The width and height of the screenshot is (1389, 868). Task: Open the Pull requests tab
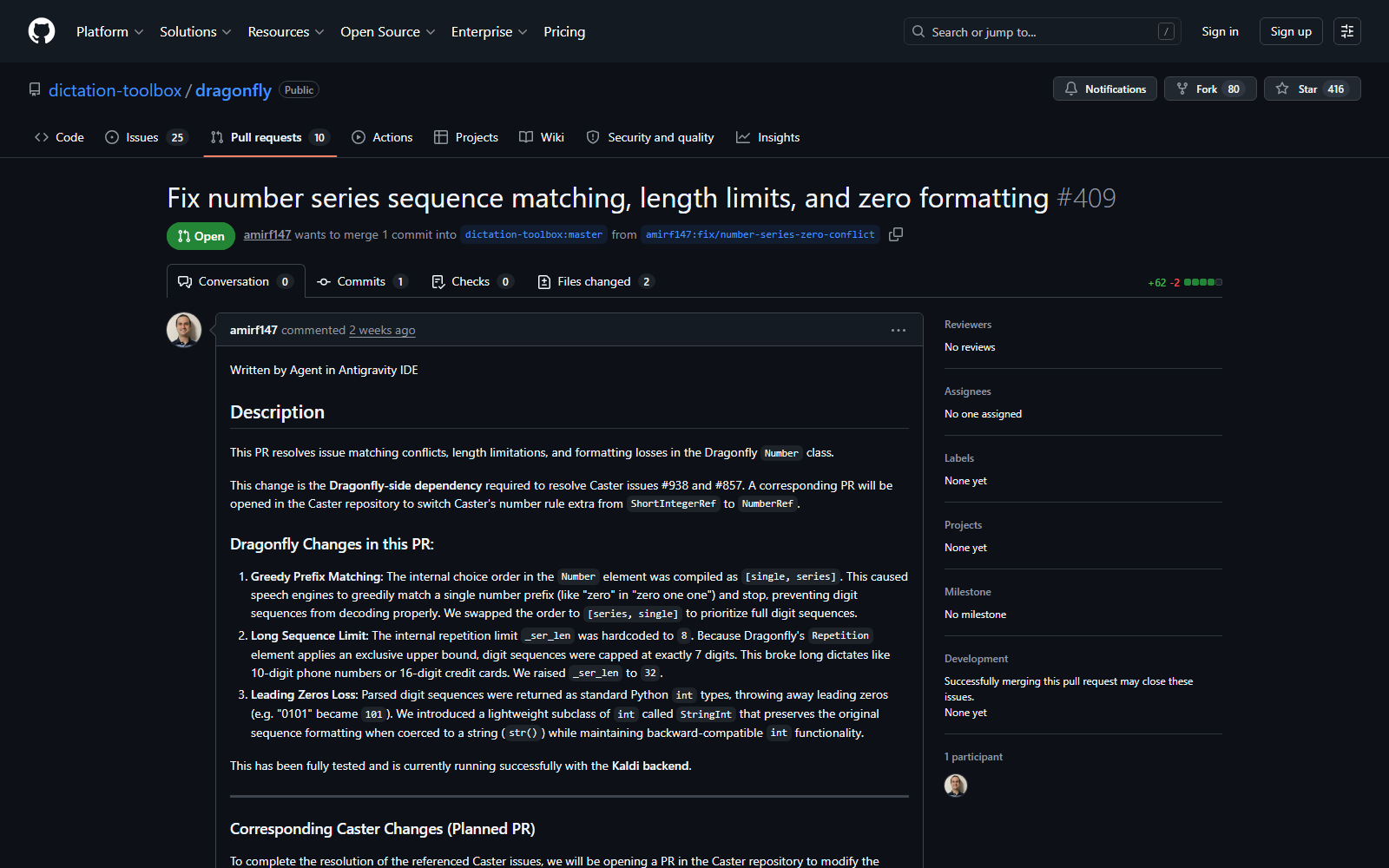(x=270, y=137)
